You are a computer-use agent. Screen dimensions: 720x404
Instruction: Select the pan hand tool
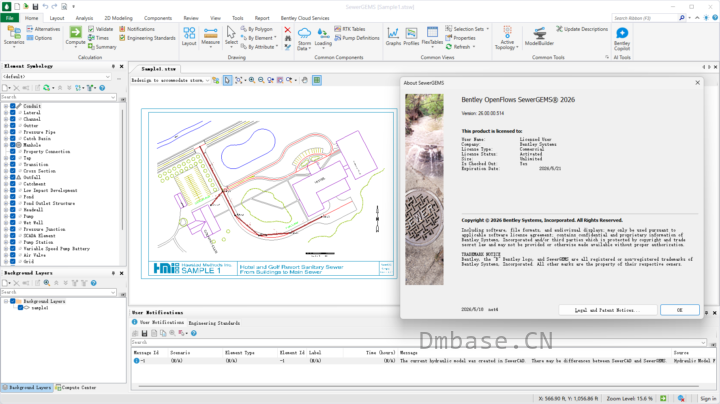[304, 80]
